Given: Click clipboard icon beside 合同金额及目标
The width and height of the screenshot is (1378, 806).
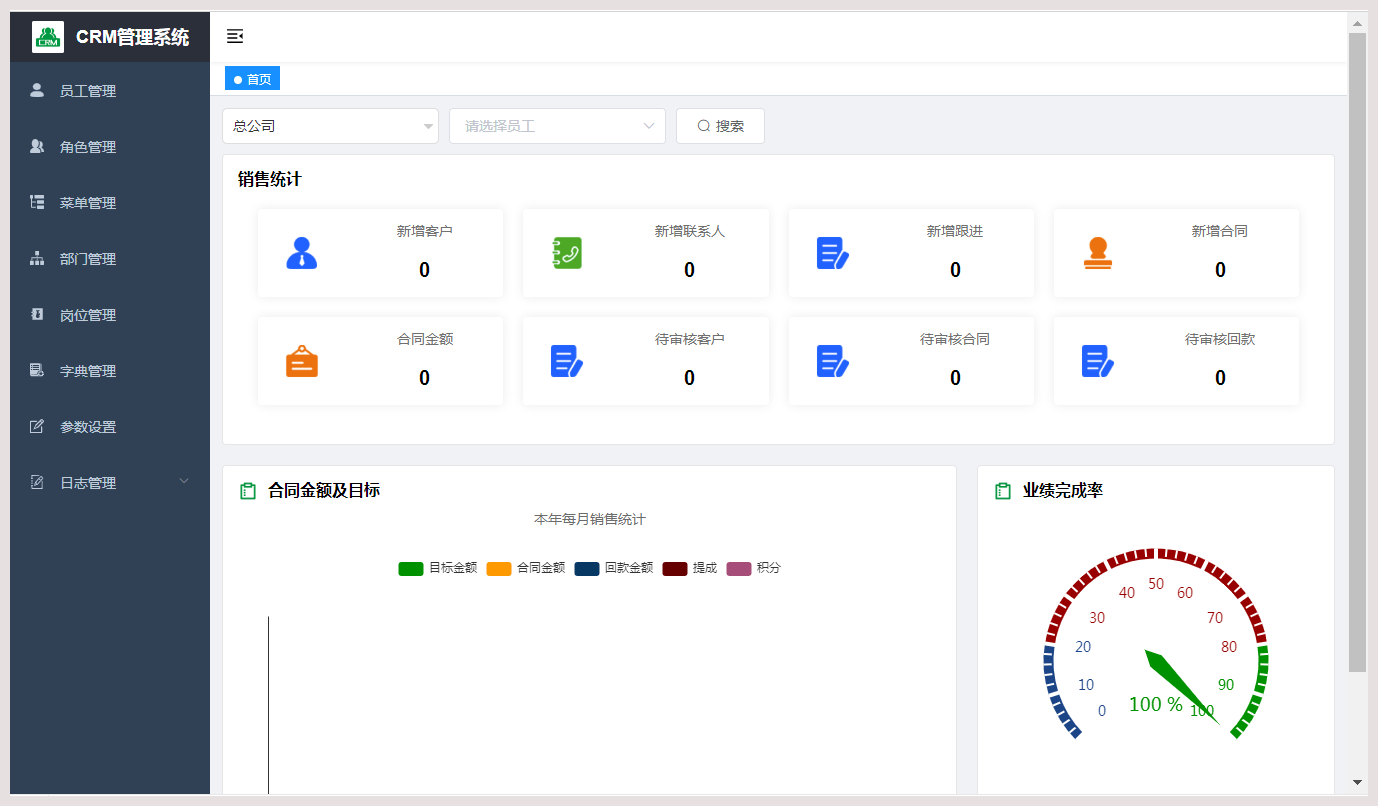Looking at the screenshot, I should pos(248,491).
